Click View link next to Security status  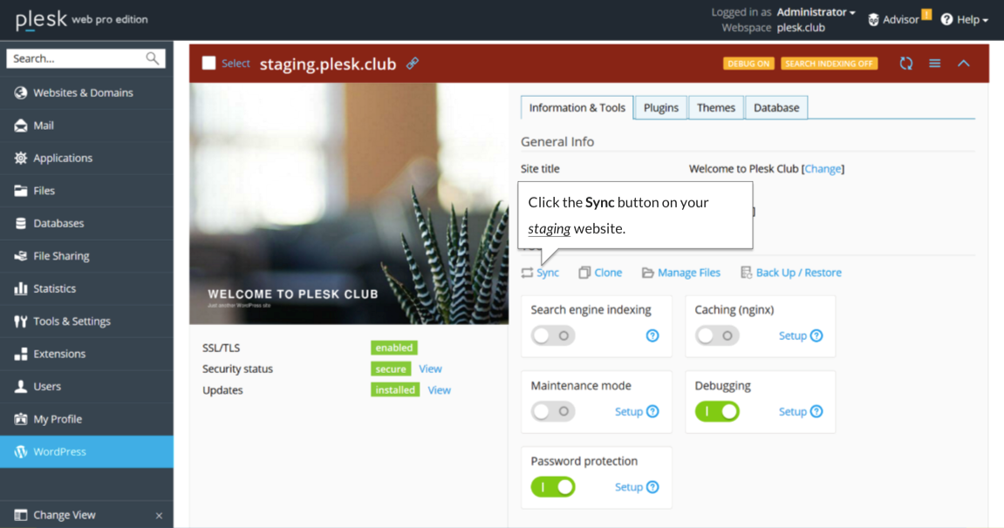(x=430, y=369)
